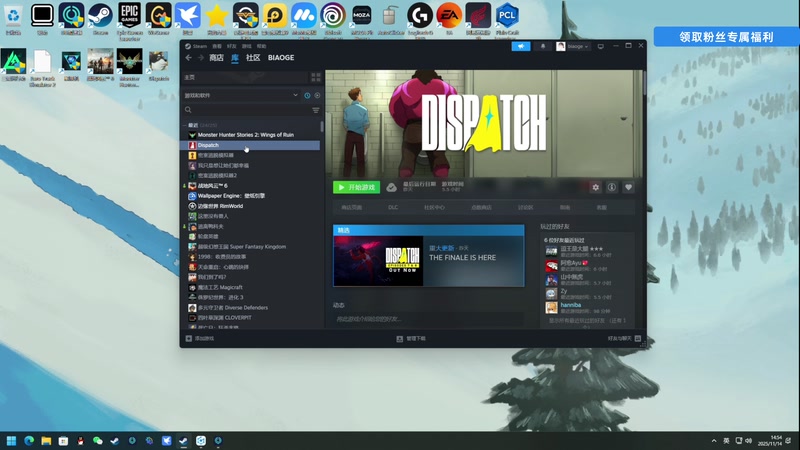Open friends and chat panel
The height and width of the screenshot is (450, 800).
coord(624,338)
